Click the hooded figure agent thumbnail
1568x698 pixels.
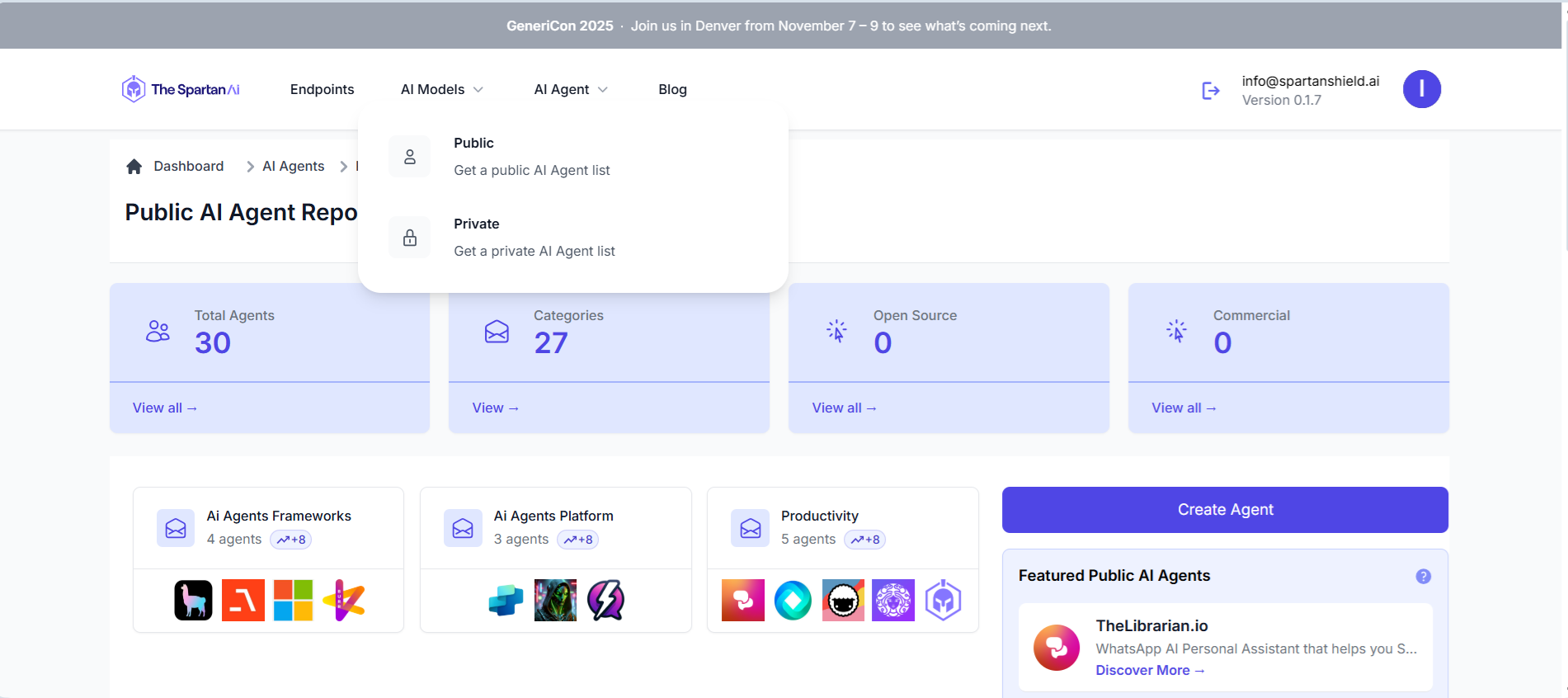click(x=555, y=600)
